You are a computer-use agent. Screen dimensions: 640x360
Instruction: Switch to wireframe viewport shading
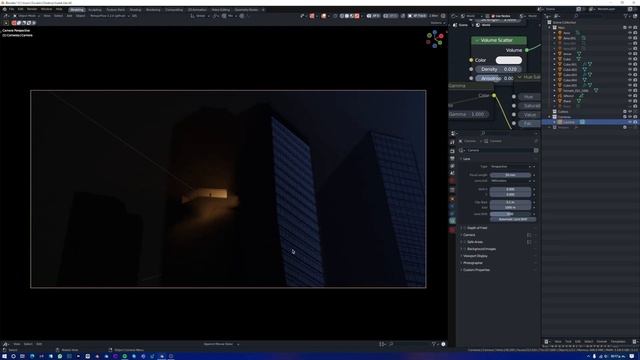342,16
